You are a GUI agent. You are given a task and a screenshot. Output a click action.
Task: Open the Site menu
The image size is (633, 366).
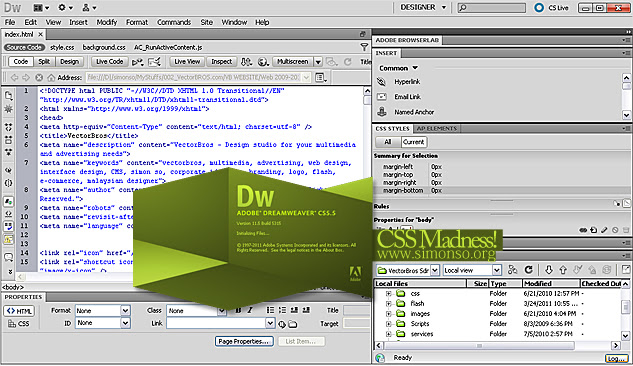(206, 22)
